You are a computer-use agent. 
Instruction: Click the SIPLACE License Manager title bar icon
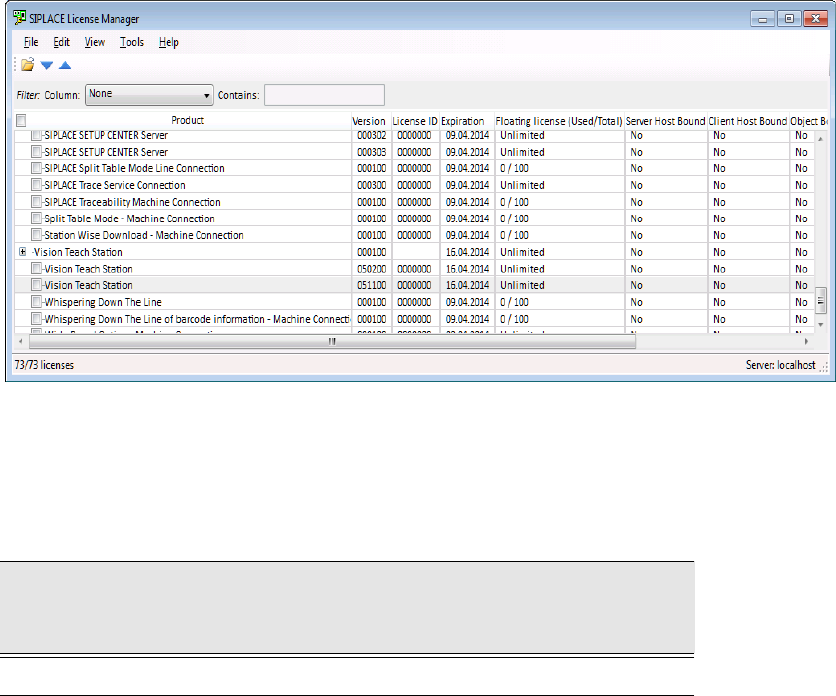click(19, 18)
